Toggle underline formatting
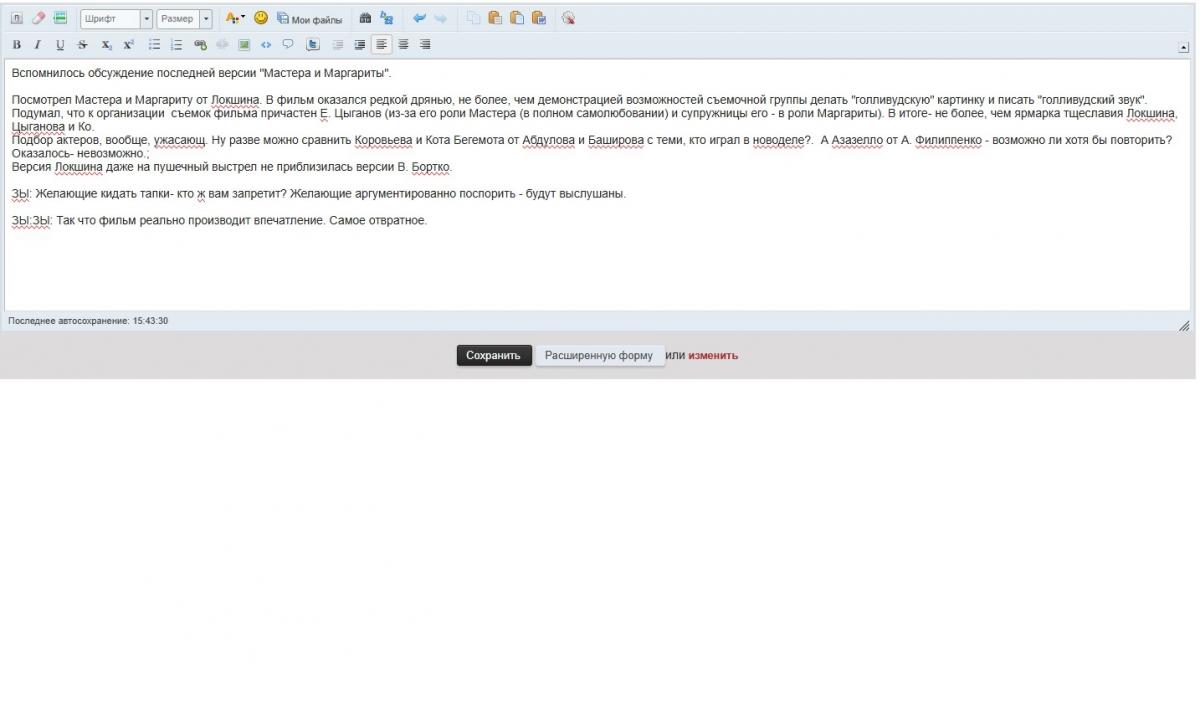 (x=60, y=45)
